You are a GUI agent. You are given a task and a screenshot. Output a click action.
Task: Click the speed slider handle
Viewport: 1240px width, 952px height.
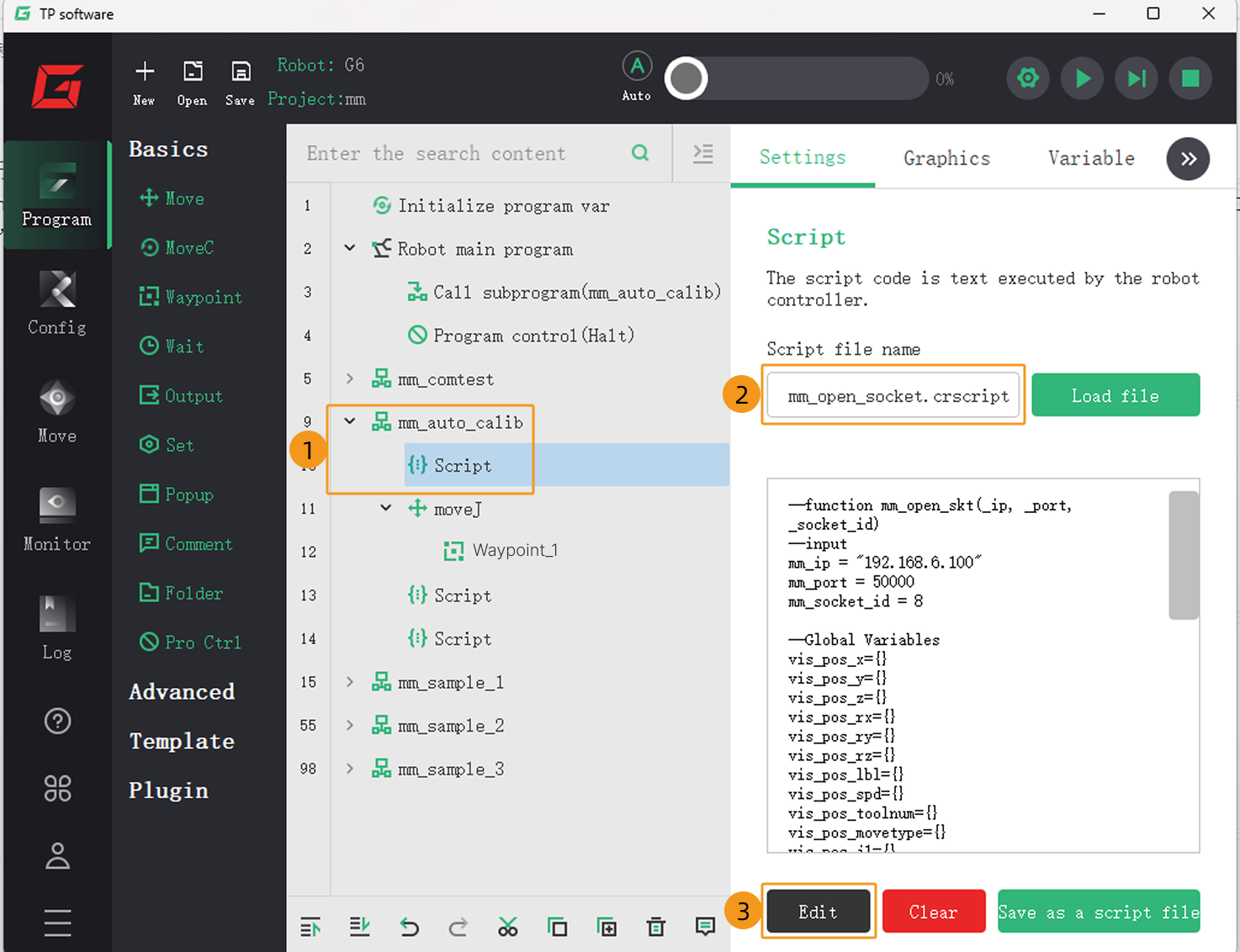pos(686,79)
